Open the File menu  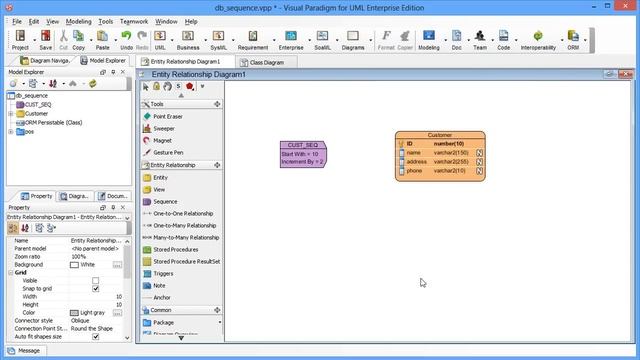(x=17, y=21)
